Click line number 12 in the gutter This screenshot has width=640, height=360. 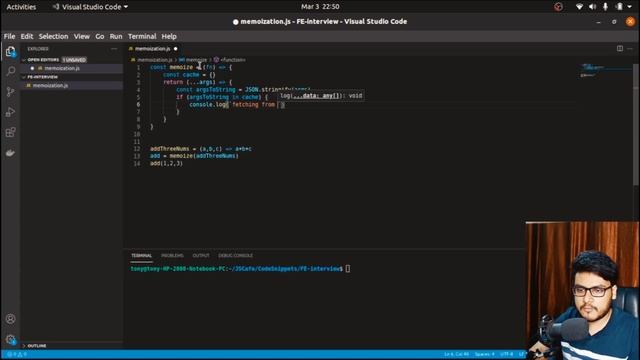(137, 149)
